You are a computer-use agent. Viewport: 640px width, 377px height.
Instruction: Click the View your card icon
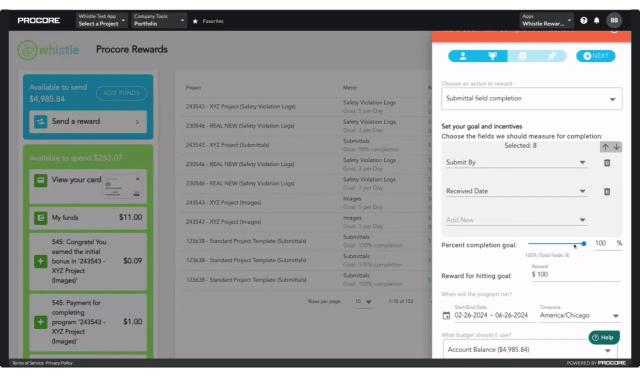pos(40,180)
